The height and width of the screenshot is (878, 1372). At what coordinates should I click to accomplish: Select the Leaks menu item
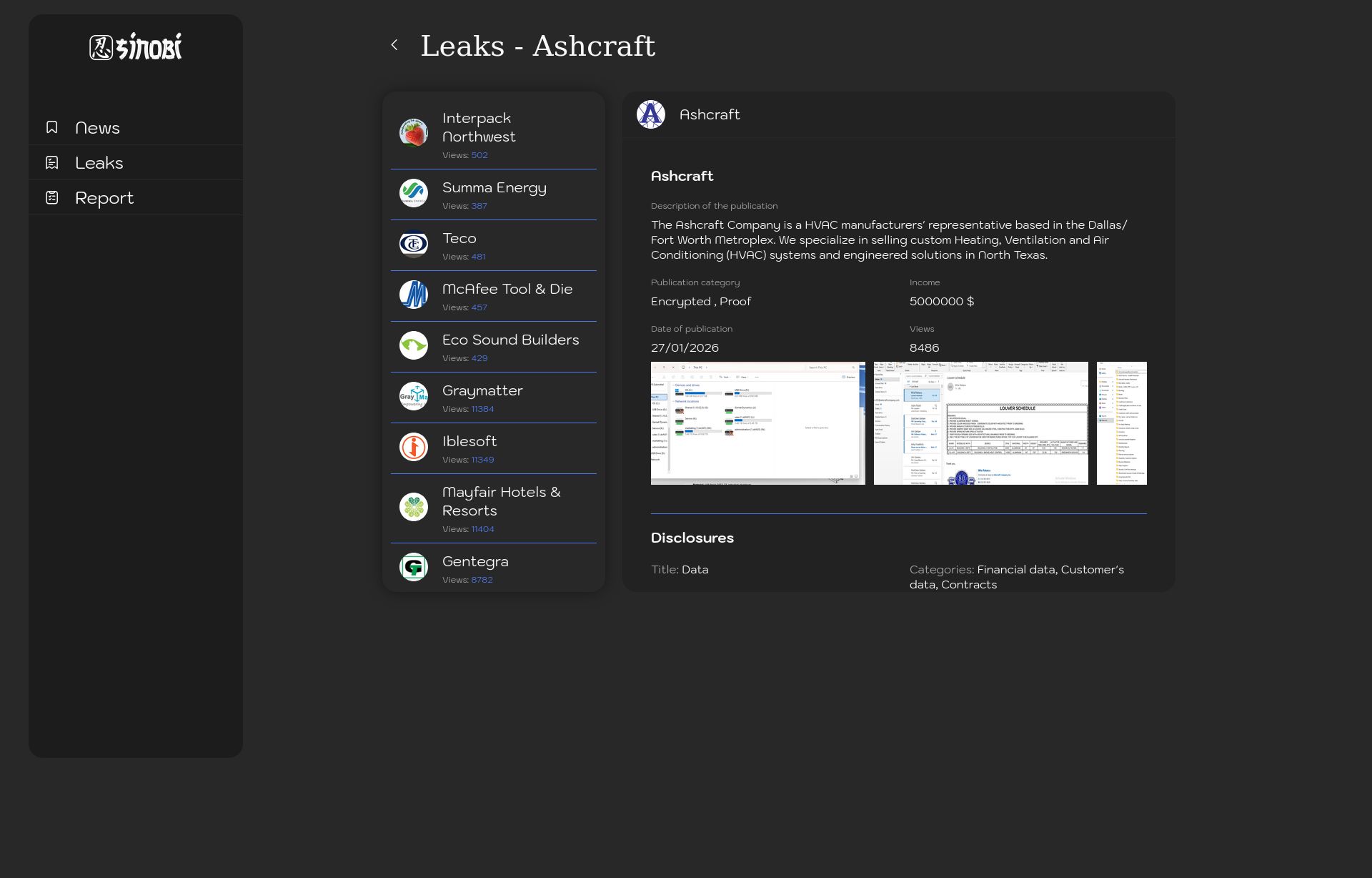click(x=99, y=163)
